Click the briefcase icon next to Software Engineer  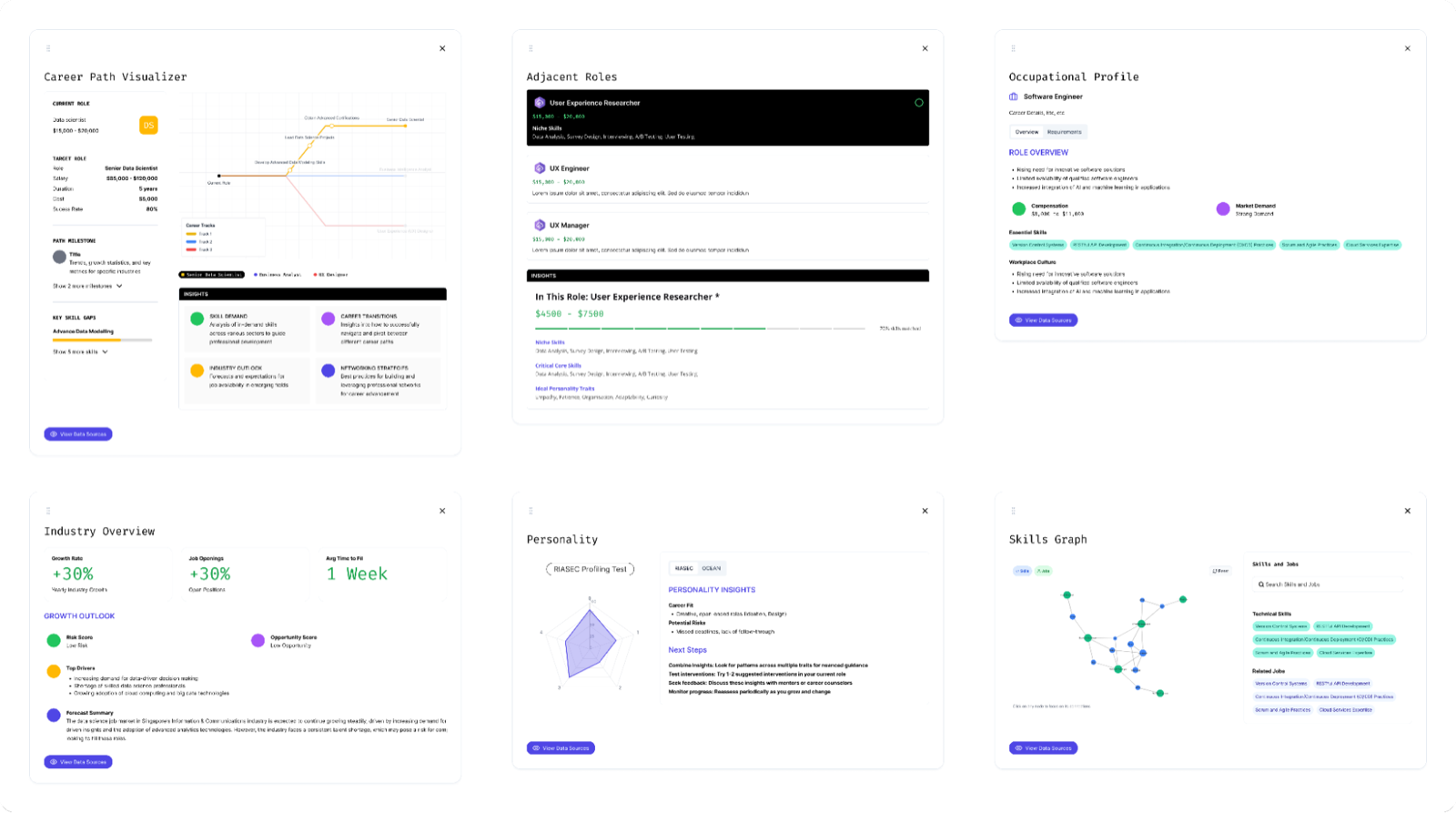pyautogui.click(x=1014, y=97)
